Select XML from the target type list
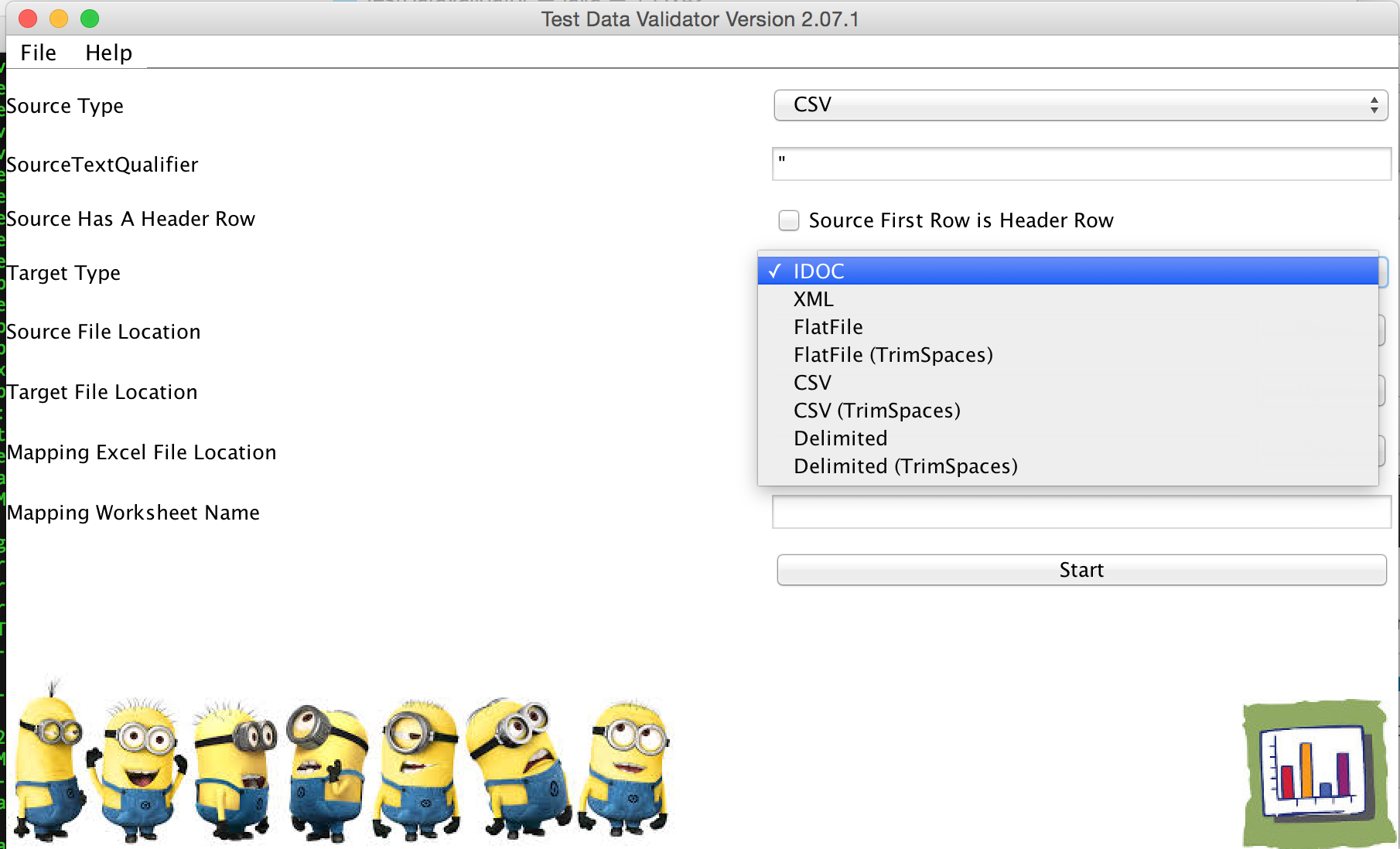 point(813,299)
